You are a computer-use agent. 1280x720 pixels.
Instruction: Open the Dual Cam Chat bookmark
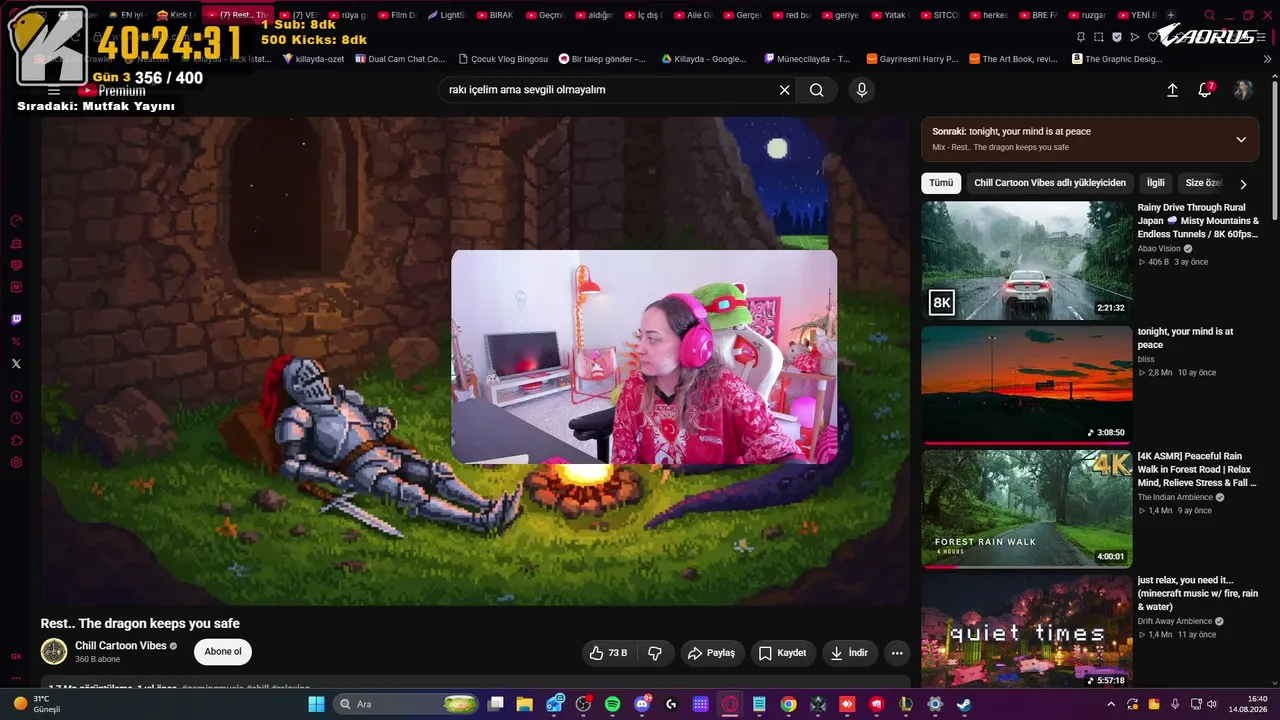coord(399,59)
